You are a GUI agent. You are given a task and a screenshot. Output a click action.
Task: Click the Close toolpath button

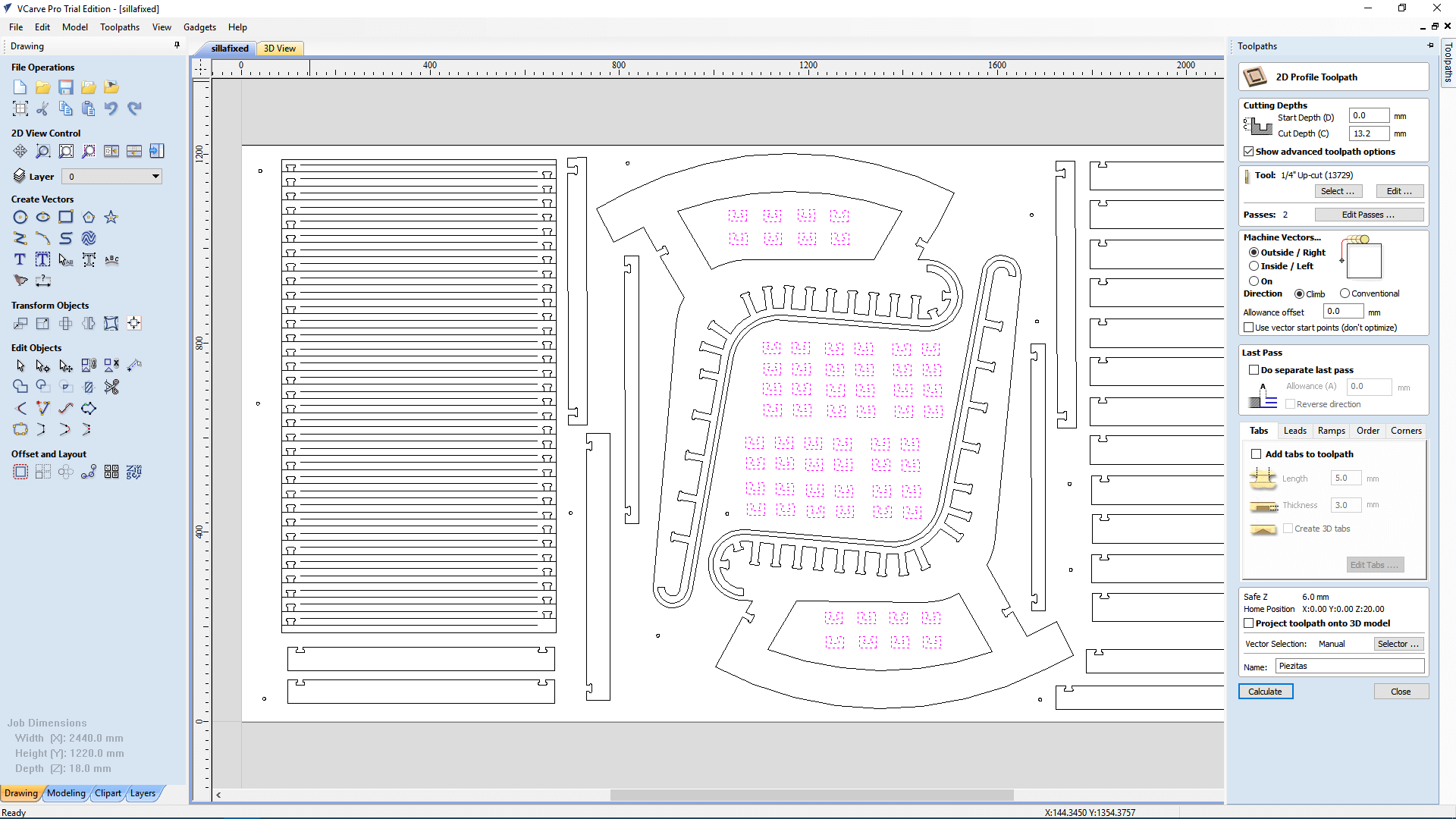pos(1401,692)
